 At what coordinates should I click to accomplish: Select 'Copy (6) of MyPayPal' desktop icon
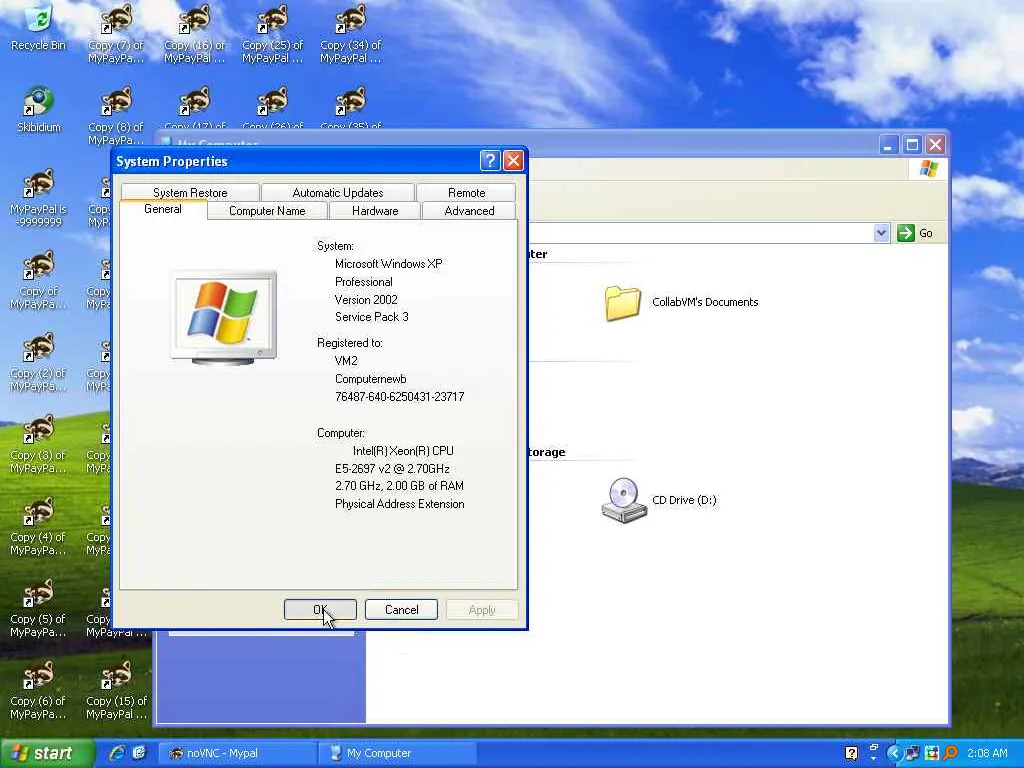[x=39, y=690]
